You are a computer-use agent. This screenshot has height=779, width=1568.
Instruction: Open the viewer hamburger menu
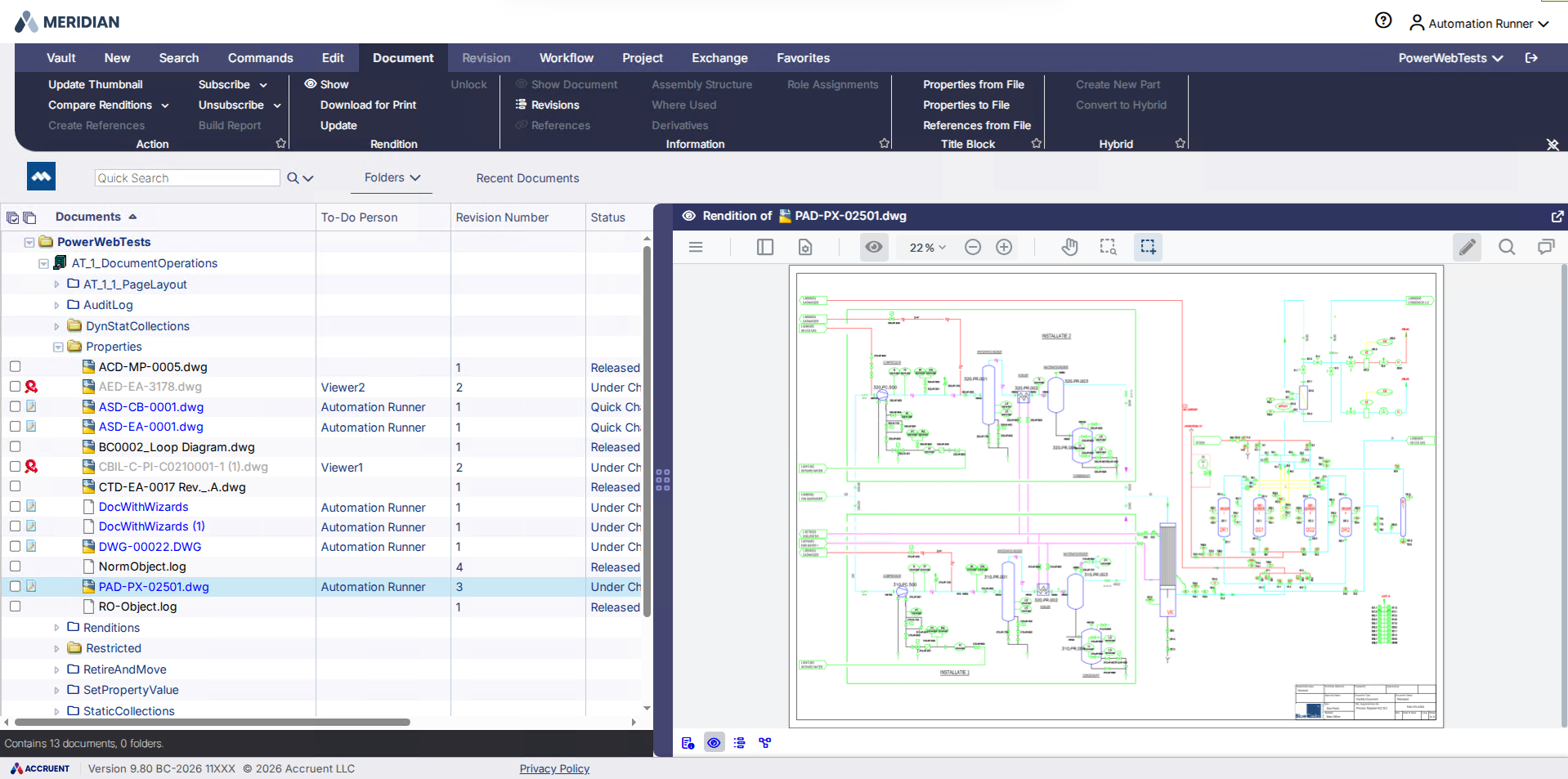point(696,247)
